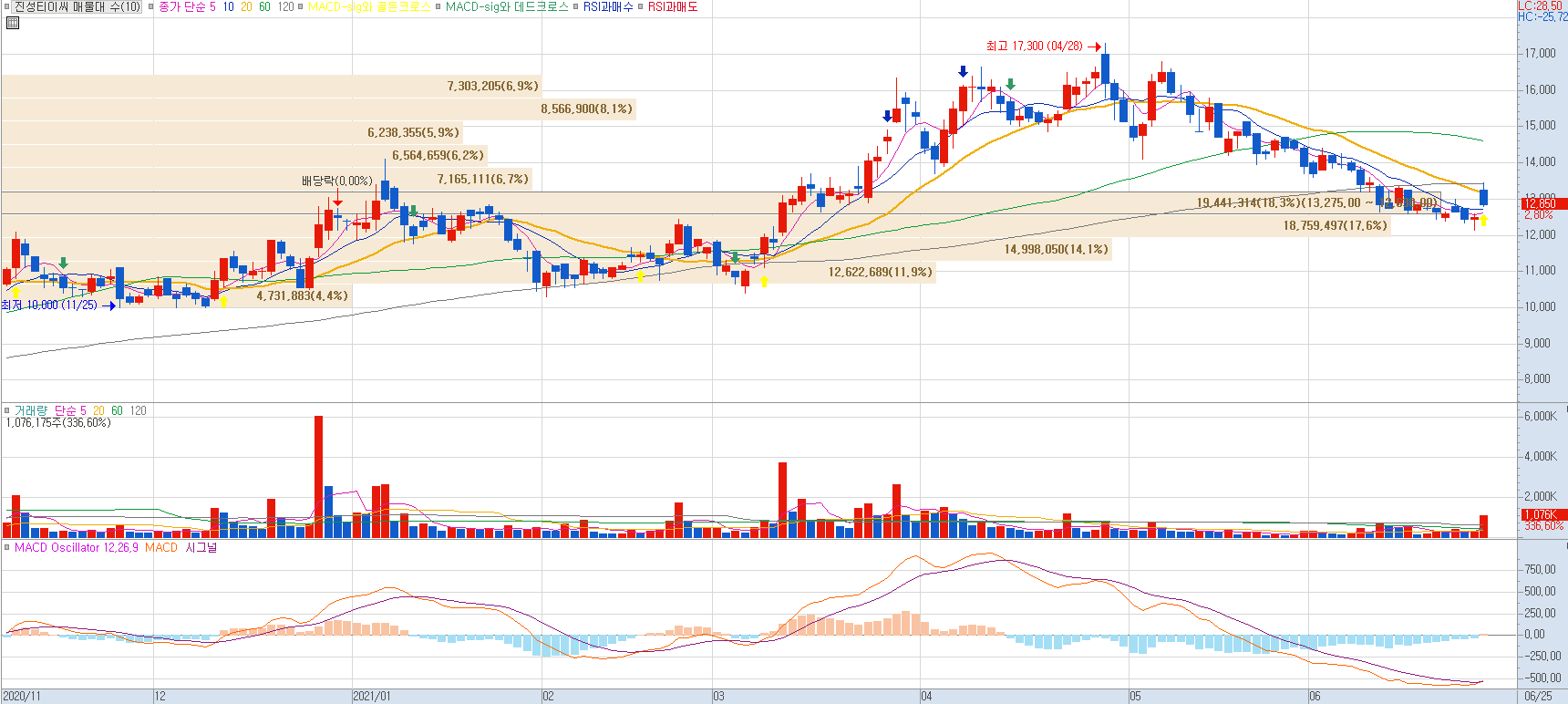Select the 종가 단순 5 moving average label

(x=187, y=6)
